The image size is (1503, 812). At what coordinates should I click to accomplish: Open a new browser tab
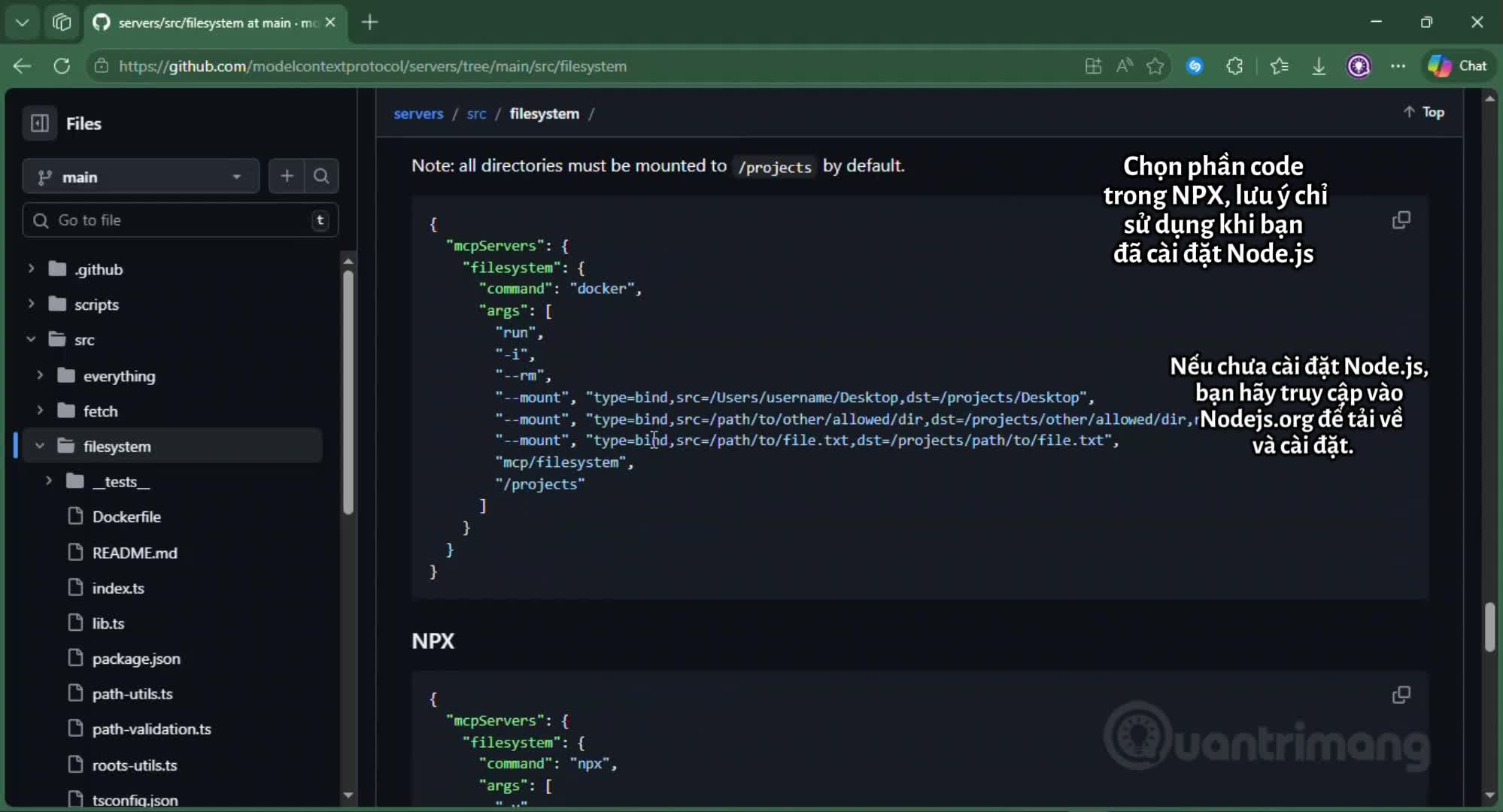coord(369,23)
